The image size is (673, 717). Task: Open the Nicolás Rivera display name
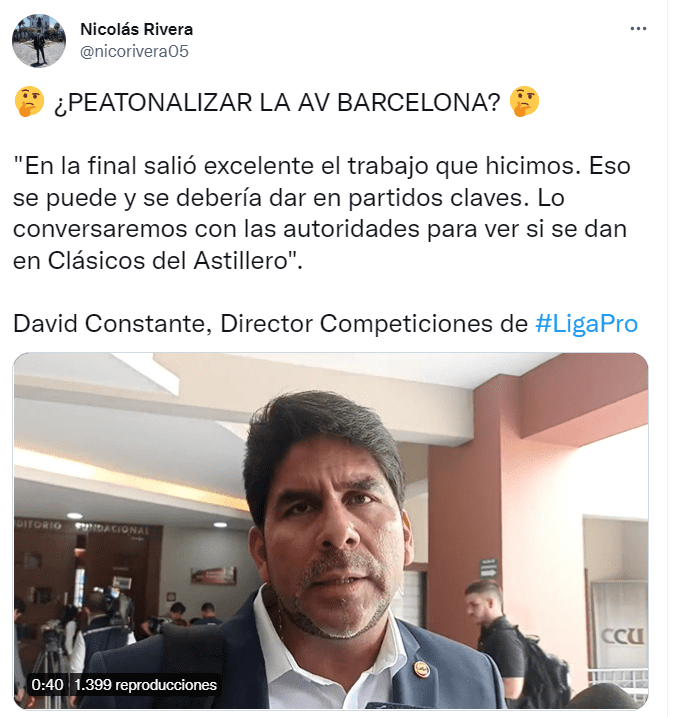(x=136, y=29)
